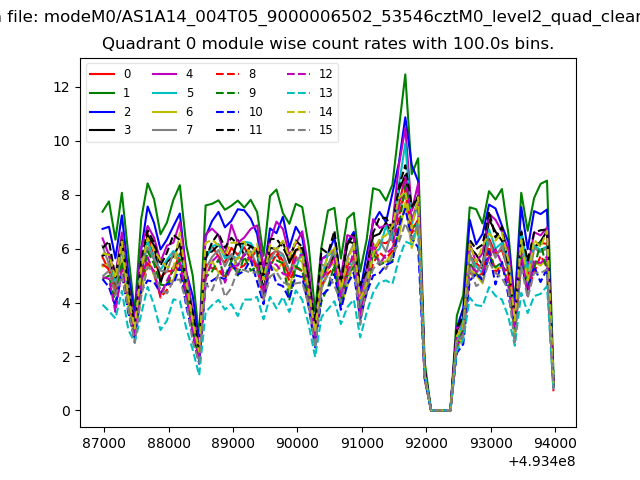Click the green legend line for module 1
This screenshot has height=480, width=640.
click(102, 93)
